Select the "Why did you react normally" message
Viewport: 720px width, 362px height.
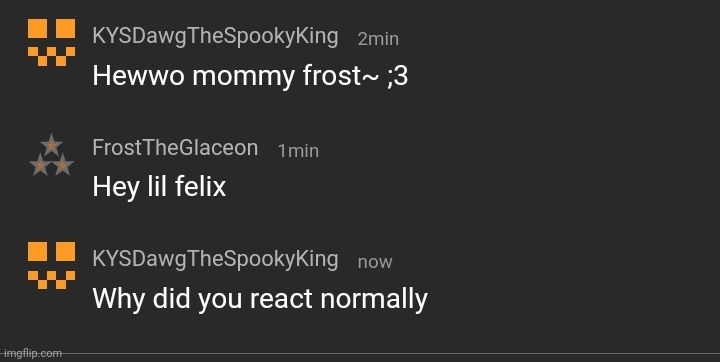(x=260, y=299)
